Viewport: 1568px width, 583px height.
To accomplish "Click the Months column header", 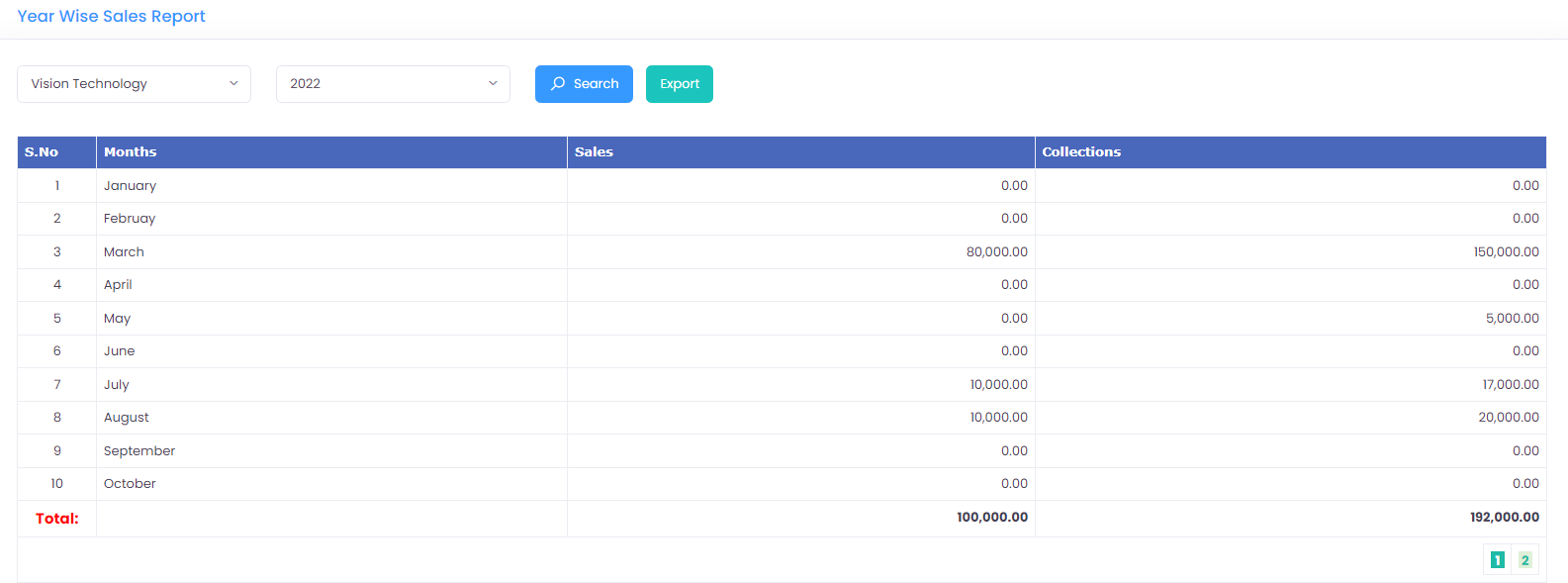I will point(131,152).
